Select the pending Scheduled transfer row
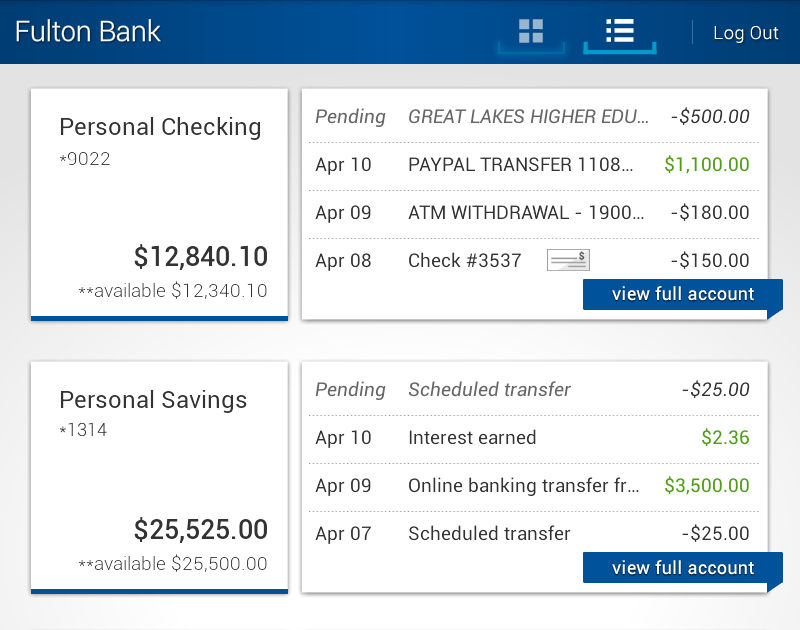800x630 pixels. 533,389
